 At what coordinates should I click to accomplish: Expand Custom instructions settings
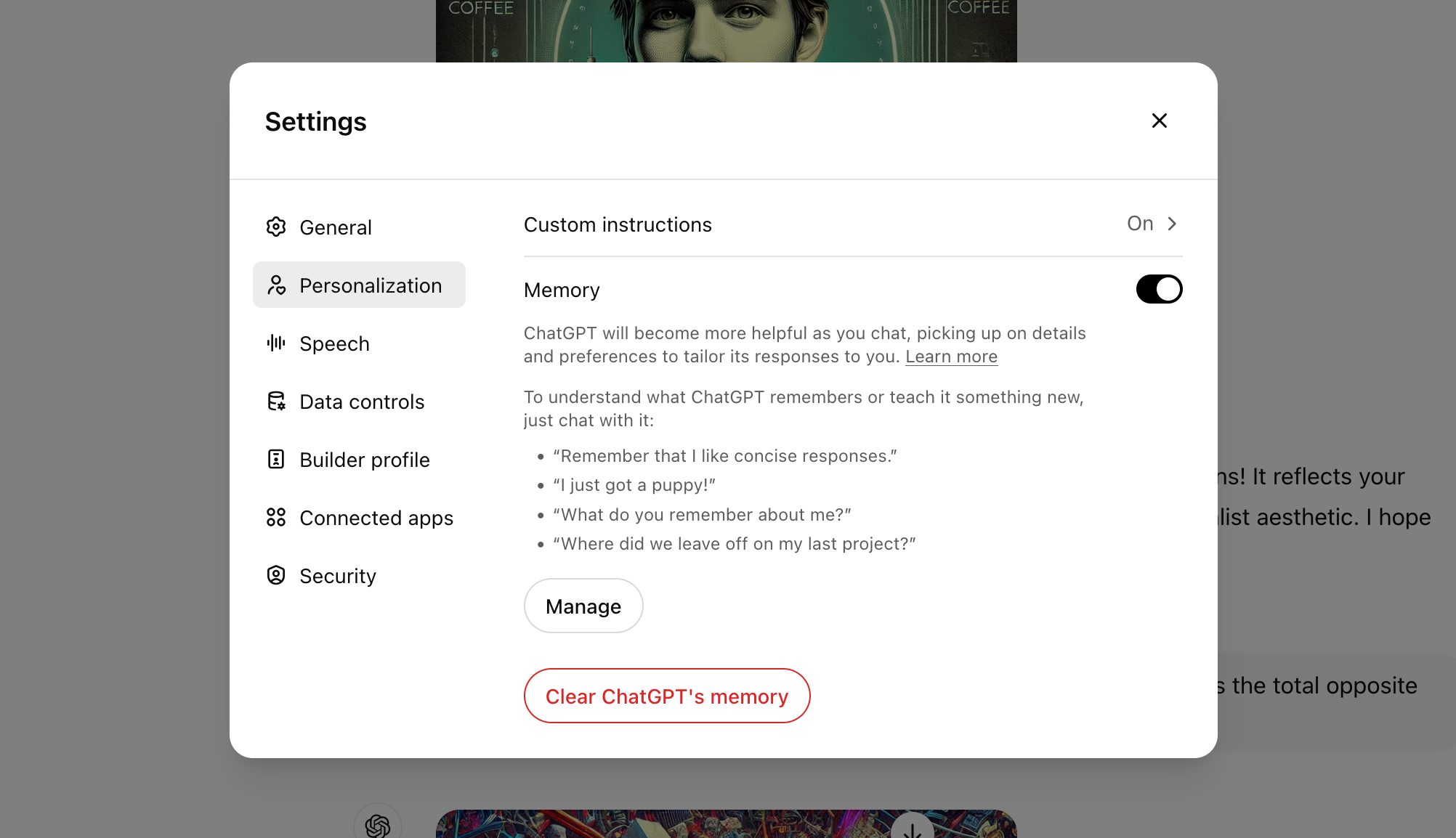(1151, 223)
